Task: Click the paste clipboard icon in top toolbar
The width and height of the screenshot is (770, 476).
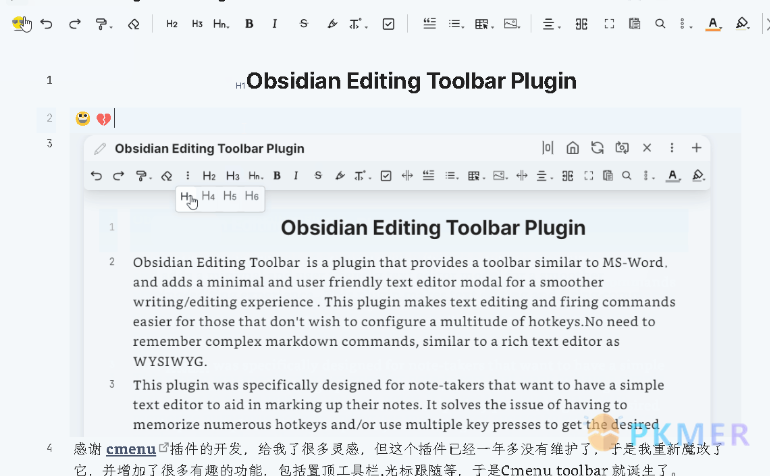Action: (634, 24)
